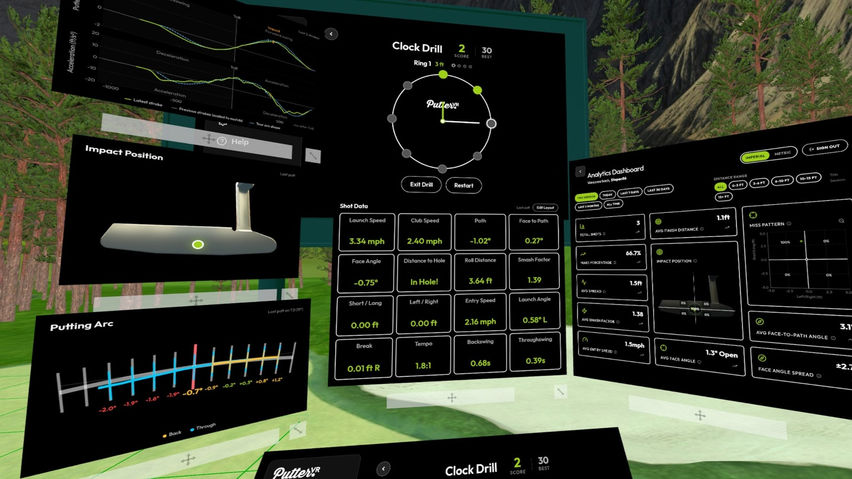Select the 10-15 FT distance range filter
Image resolution: width=852 pixels, height=479 pixels.
tap(808, 178)
